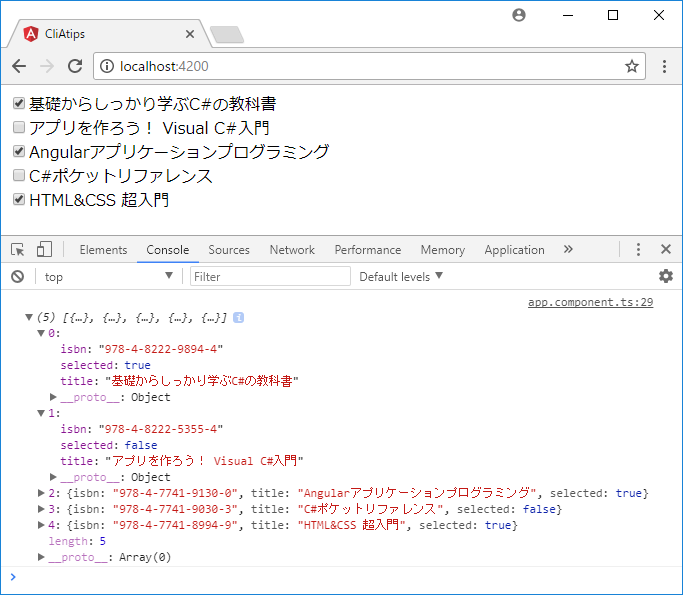Uncheck the HTML&CSS 超入門 checkbox
Screen dimensions: 683x595
[19, 199]
